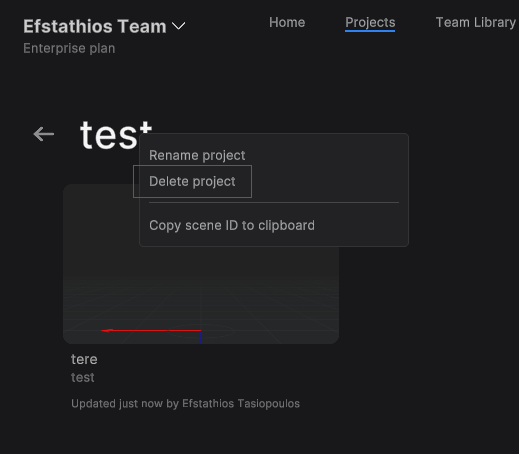The height and width of the screenshot is (454, 519).
Task: Click the blue axis line in scene preview
Action: click(201, 337)
